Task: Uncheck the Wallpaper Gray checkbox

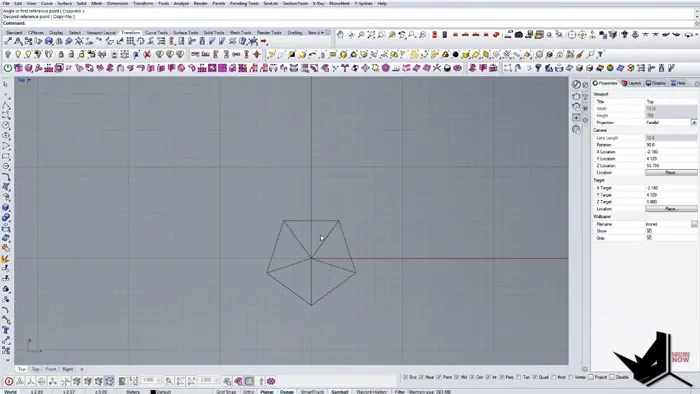Action: click(649, 238)
